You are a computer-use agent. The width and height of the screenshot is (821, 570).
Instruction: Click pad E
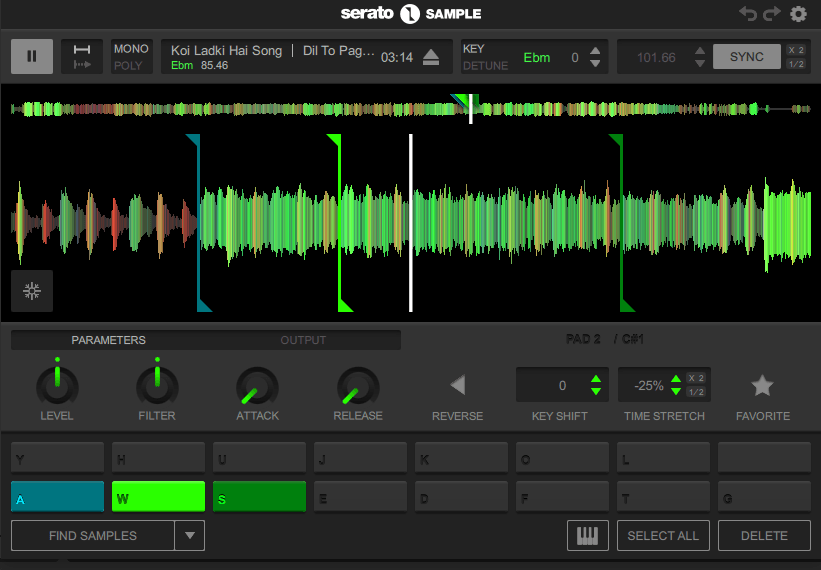pos(361,497)
